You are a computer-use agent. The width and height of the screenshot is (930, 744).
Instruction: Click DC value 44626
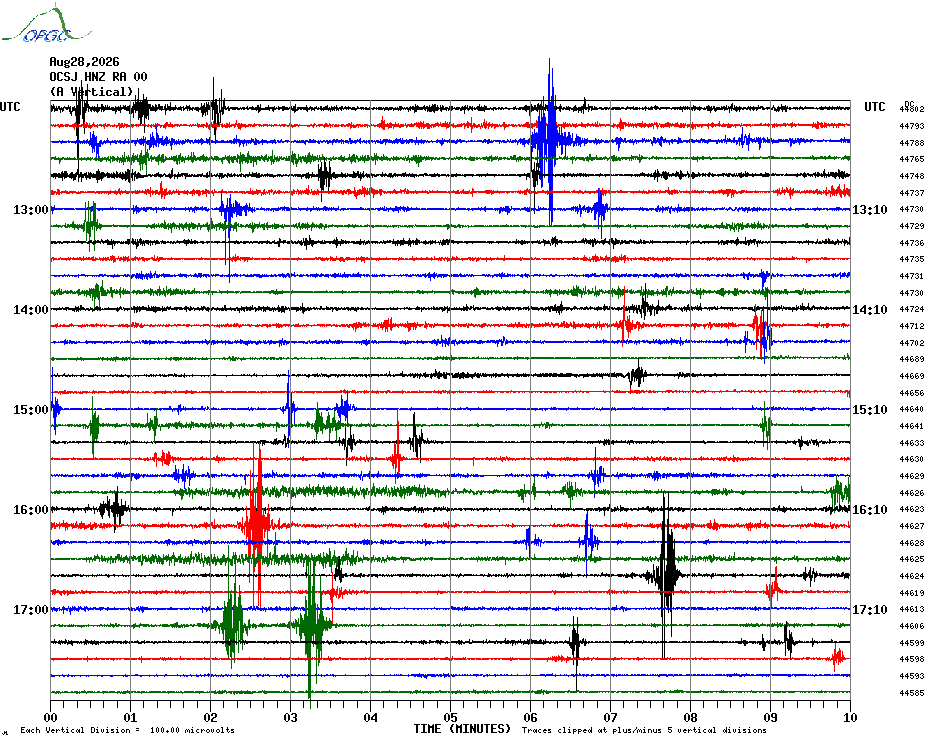[912, 493]
